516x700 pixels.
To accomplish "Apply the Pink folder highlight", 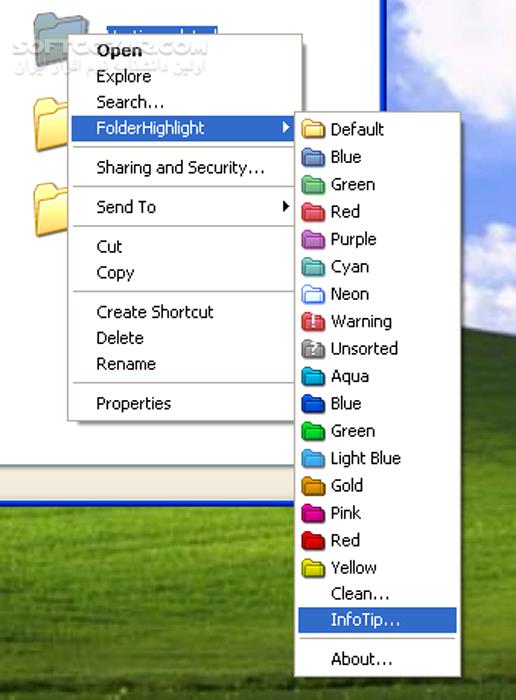I will tap(313, 512).
